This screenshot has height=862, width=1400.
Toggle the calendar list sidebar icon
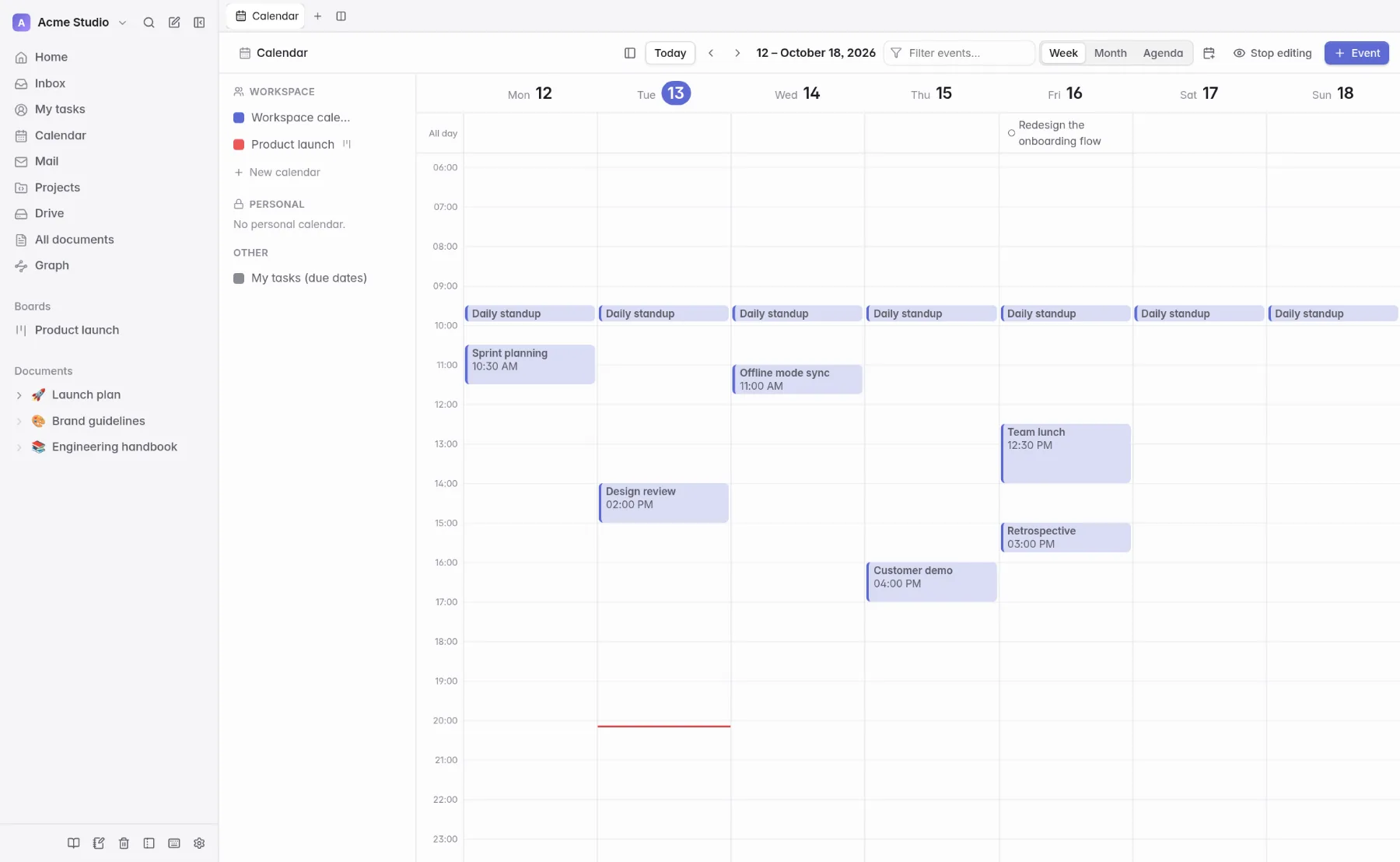point(630,53)
